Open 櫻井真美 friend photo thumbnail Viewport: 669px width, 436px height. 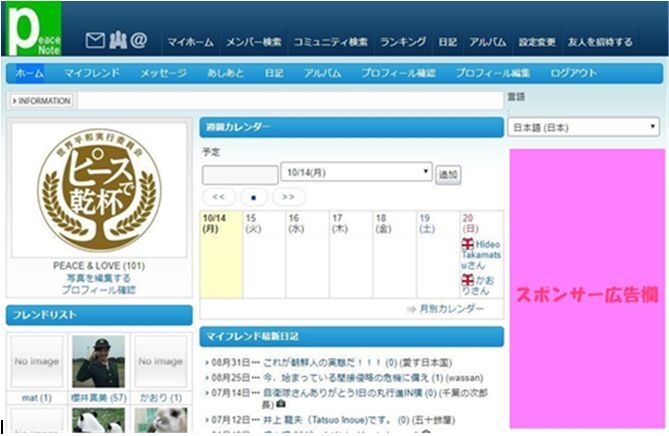(x=98, y=361)
